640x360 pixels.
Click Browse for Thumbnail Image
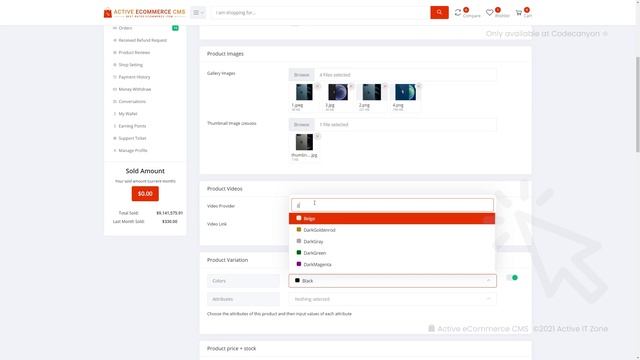click(302, 124)
